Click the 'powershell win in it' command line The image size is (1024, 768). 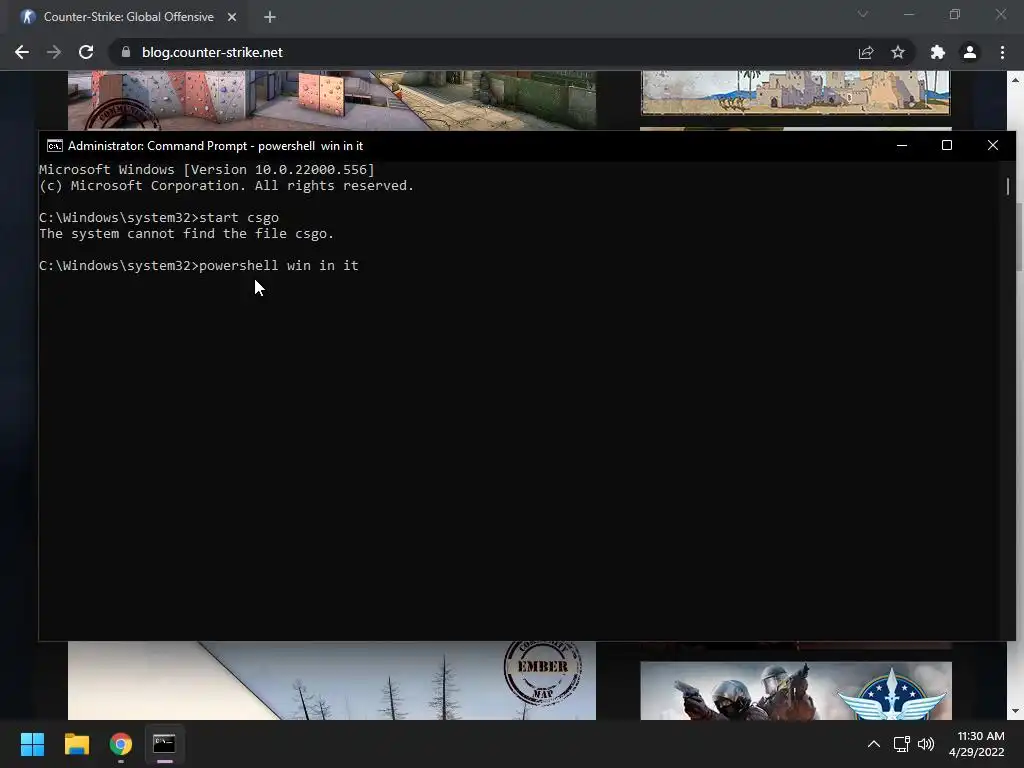199,266
